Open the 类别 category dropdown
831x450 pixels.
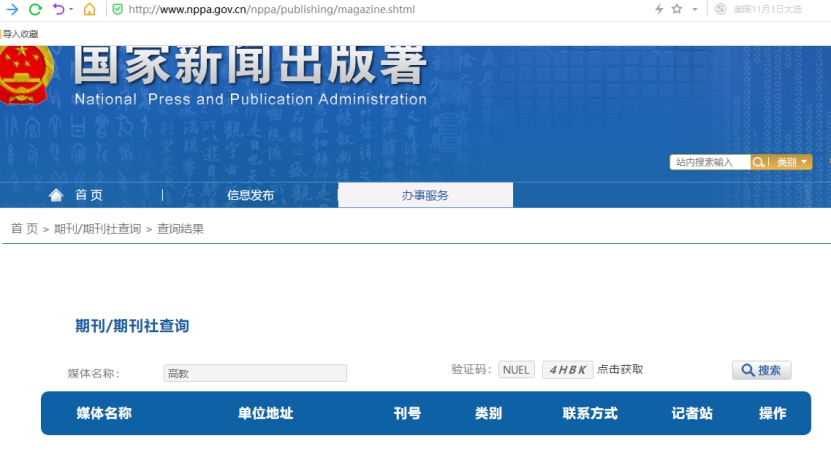pos(792,162)
